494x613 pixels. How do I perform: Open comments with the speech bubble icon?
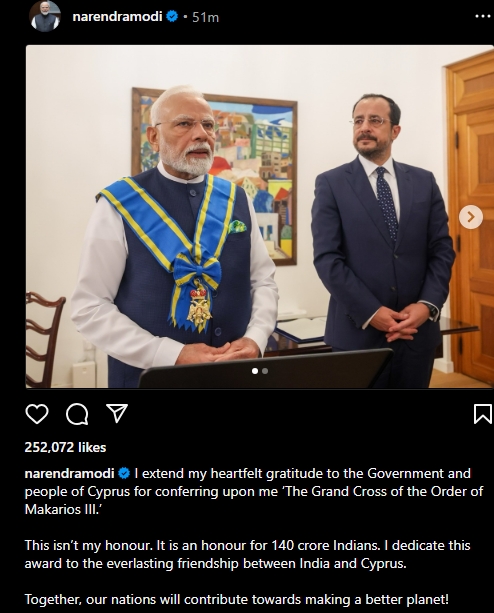(x=77, y=414)
